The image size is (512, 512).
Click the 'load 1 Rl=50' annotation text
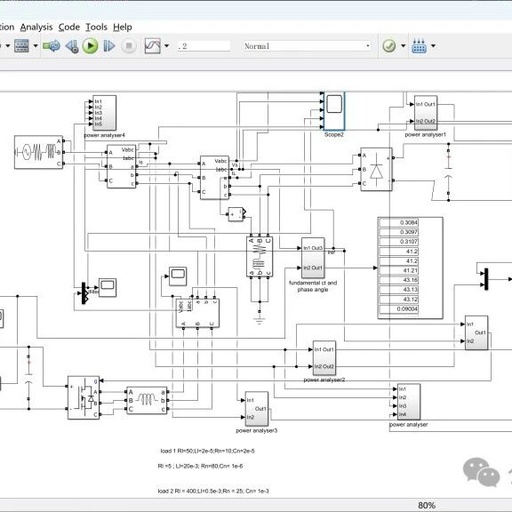point(208,451)
